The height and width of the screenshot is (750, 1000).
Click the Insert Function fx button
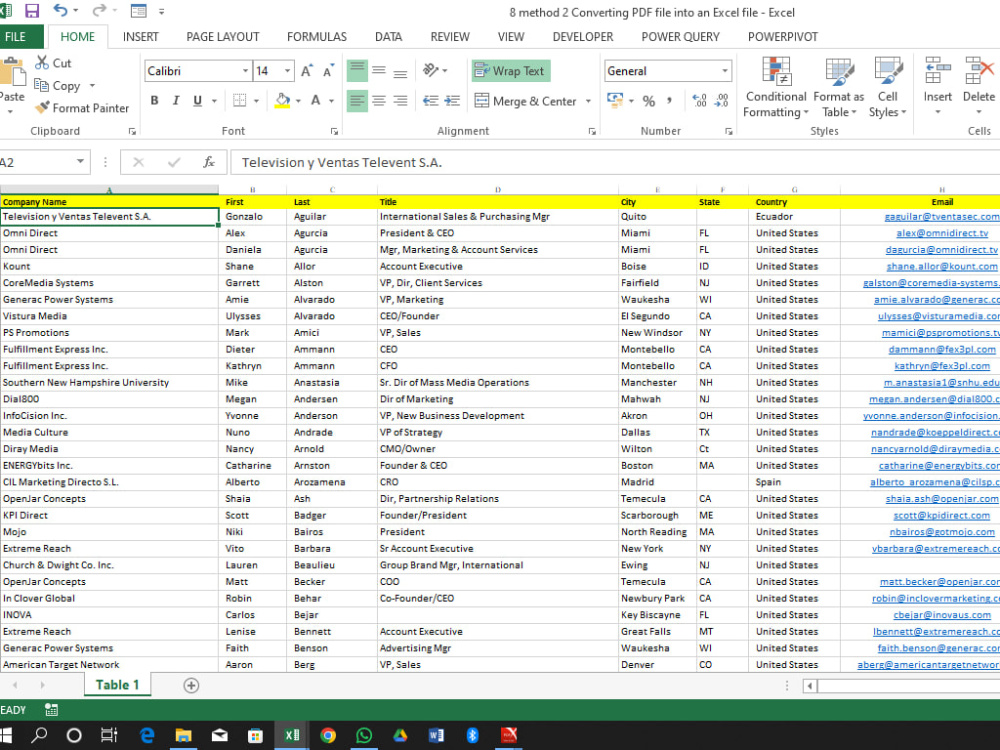click(x=209, y=162)
